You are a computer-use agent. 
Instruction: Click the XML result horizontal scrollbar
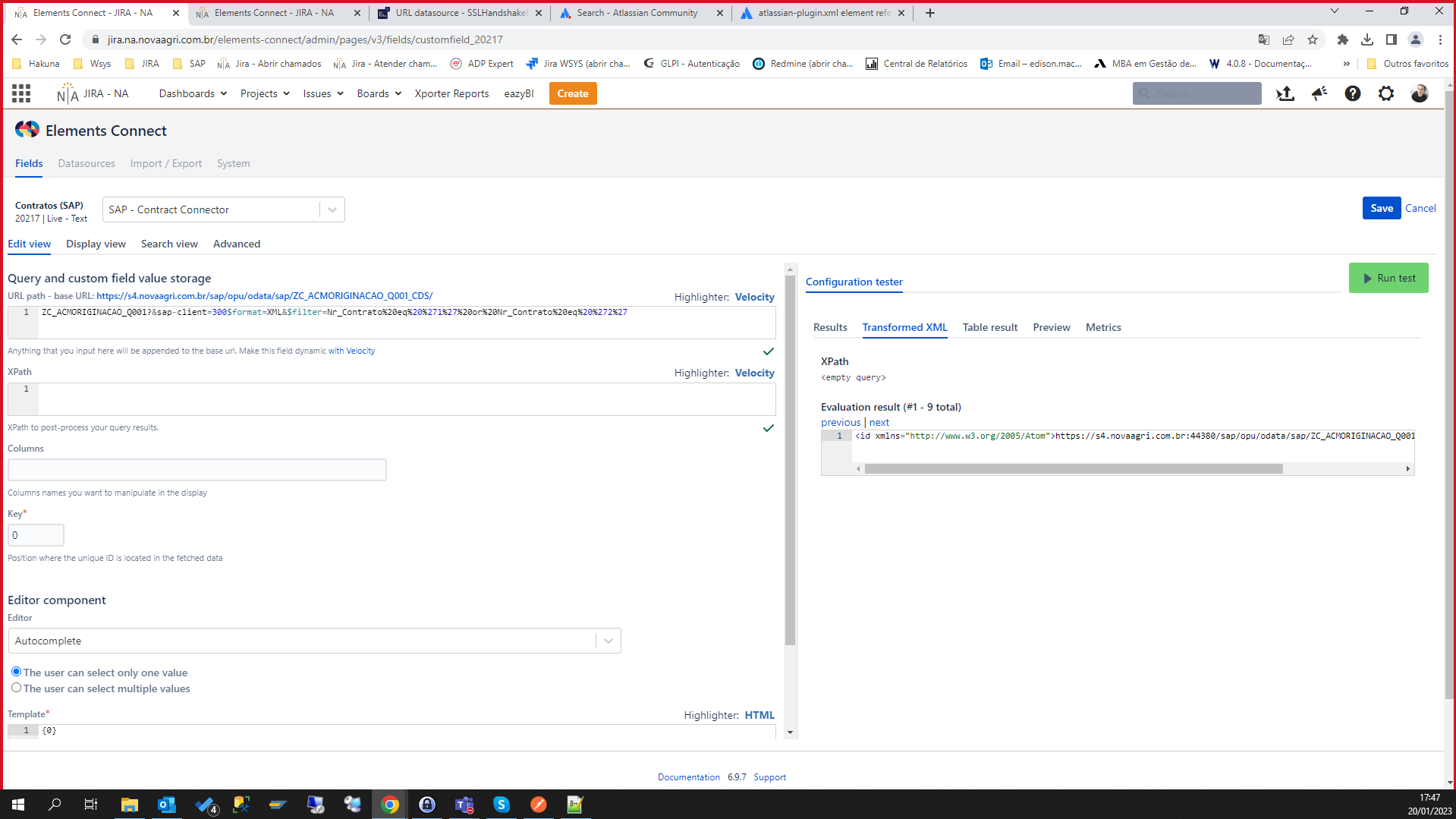(1074, 469)
